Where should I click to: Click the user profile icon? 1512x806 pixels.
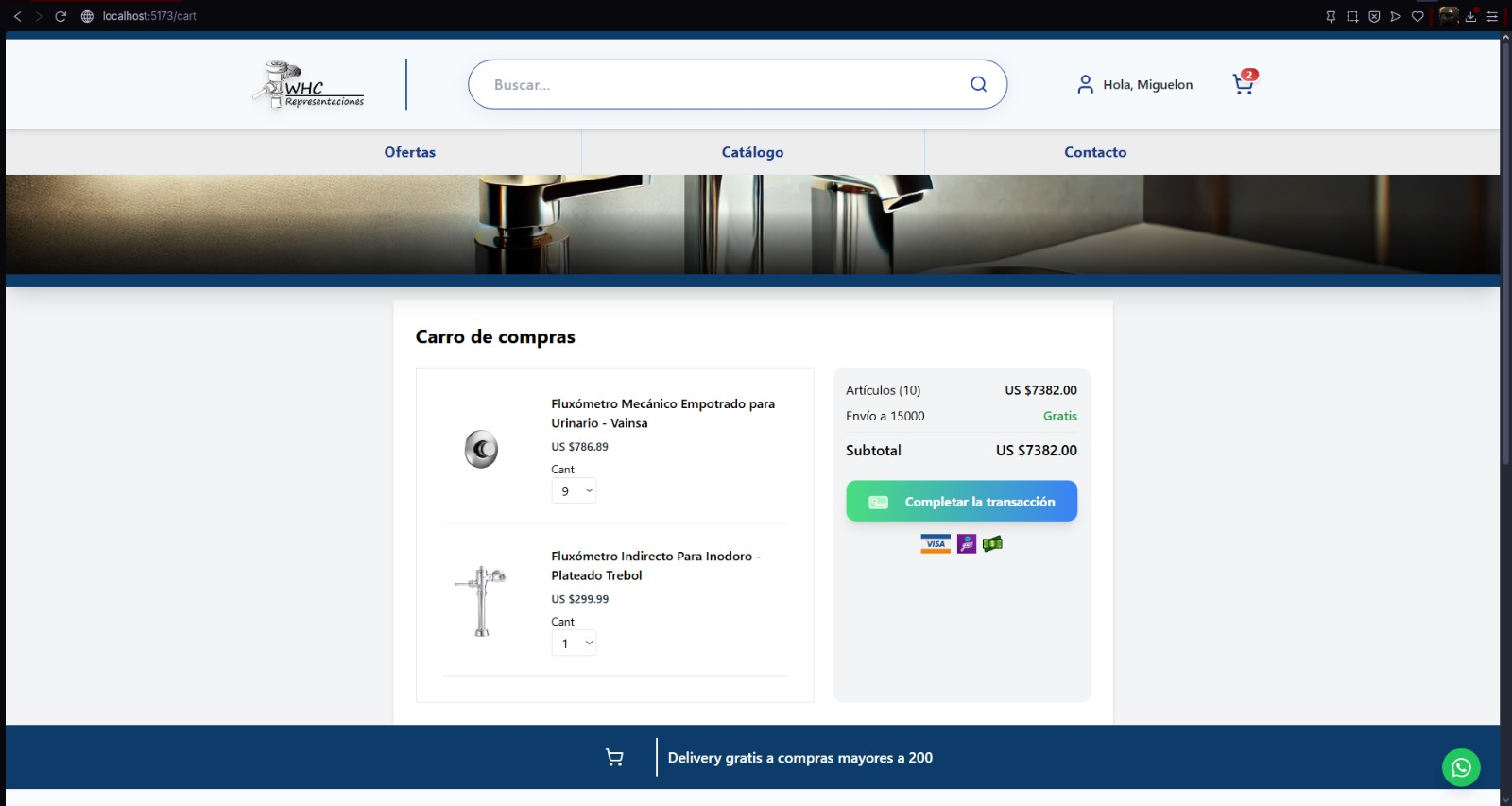(x=1085, y=84)
